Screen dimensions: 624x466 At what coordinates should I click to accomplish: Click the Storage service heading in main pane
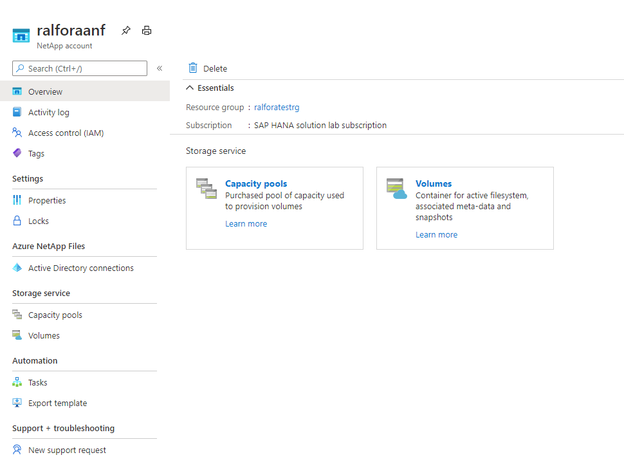pyautogui.click(x=216, y=151)
